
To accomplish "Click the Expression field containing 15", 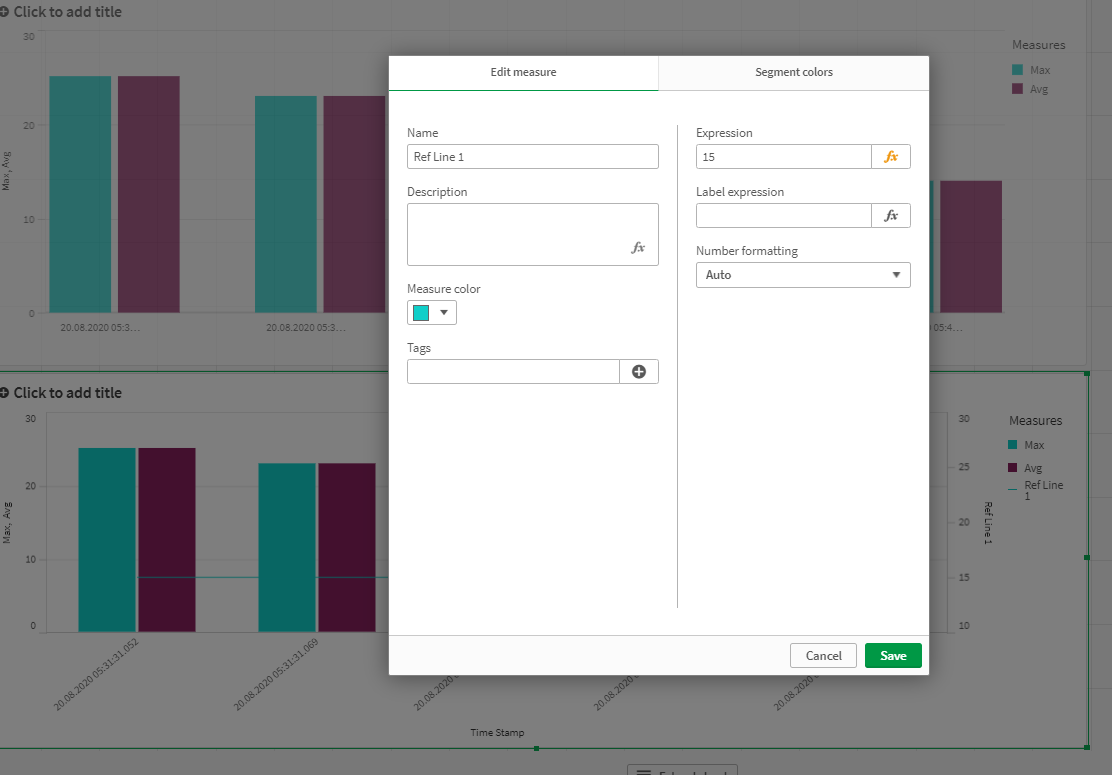I will pyautogui.click(x=783, y=156).
